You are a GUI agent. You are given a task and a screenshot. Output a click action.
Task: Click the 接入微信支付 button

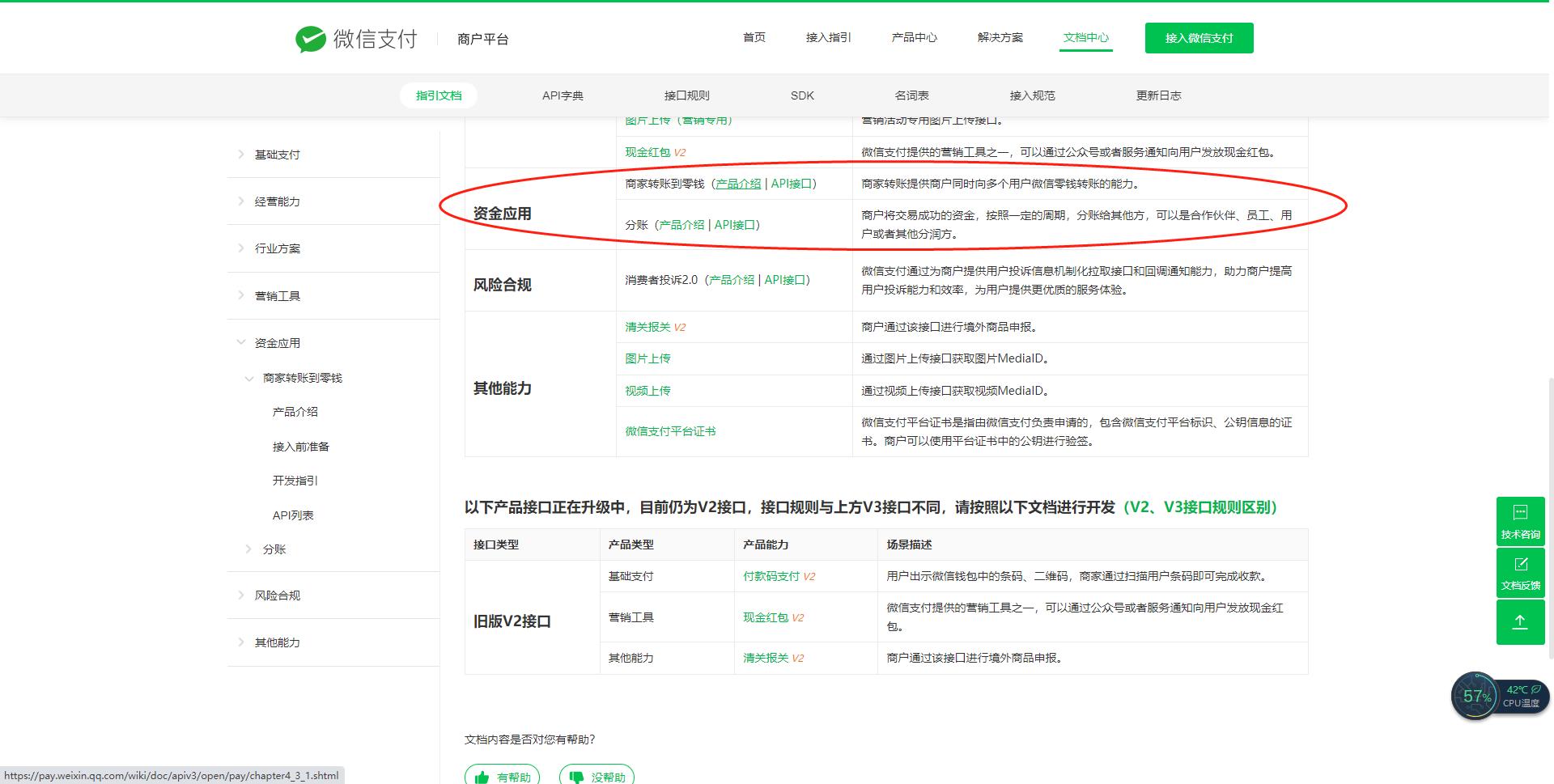1199,38
